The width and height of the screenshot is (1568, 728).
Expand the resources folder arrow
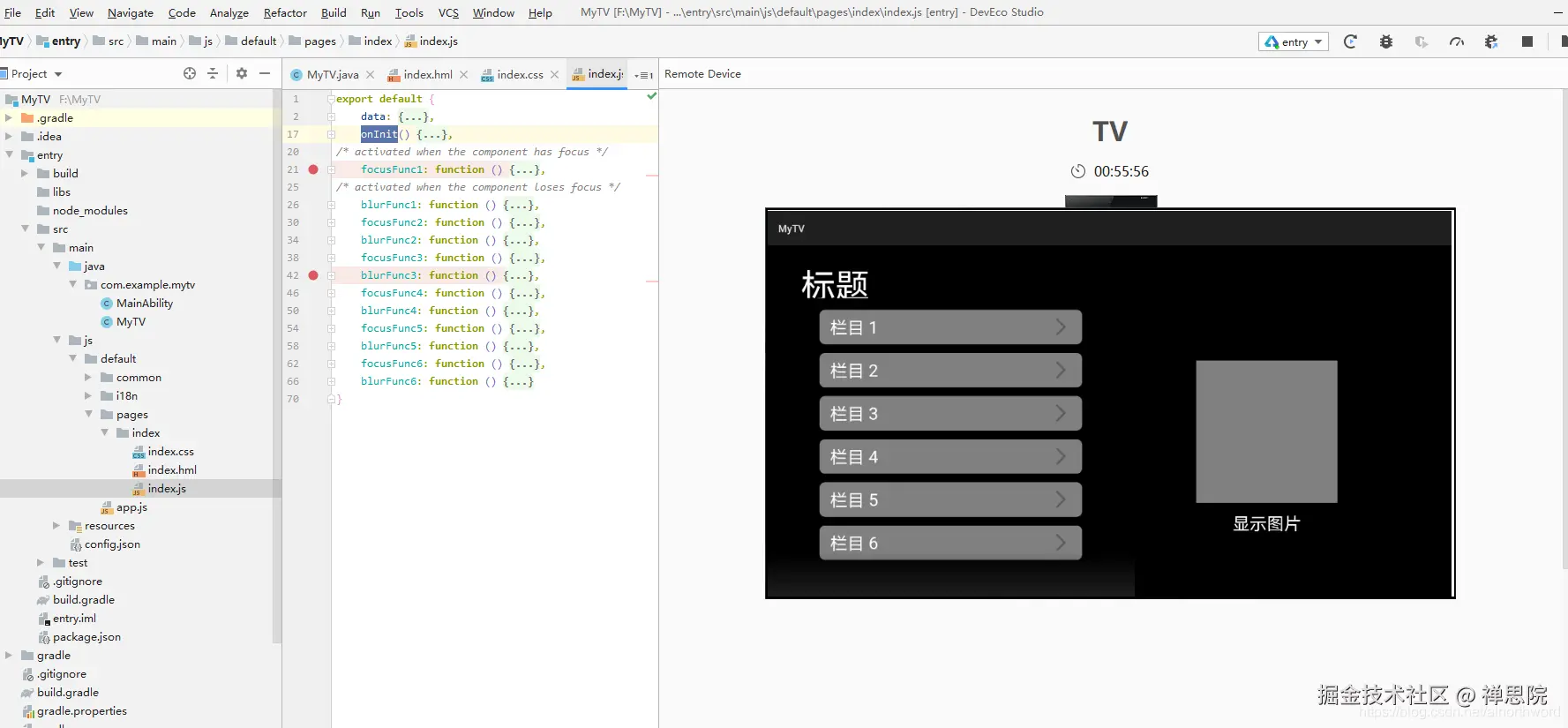coord(56,525)
